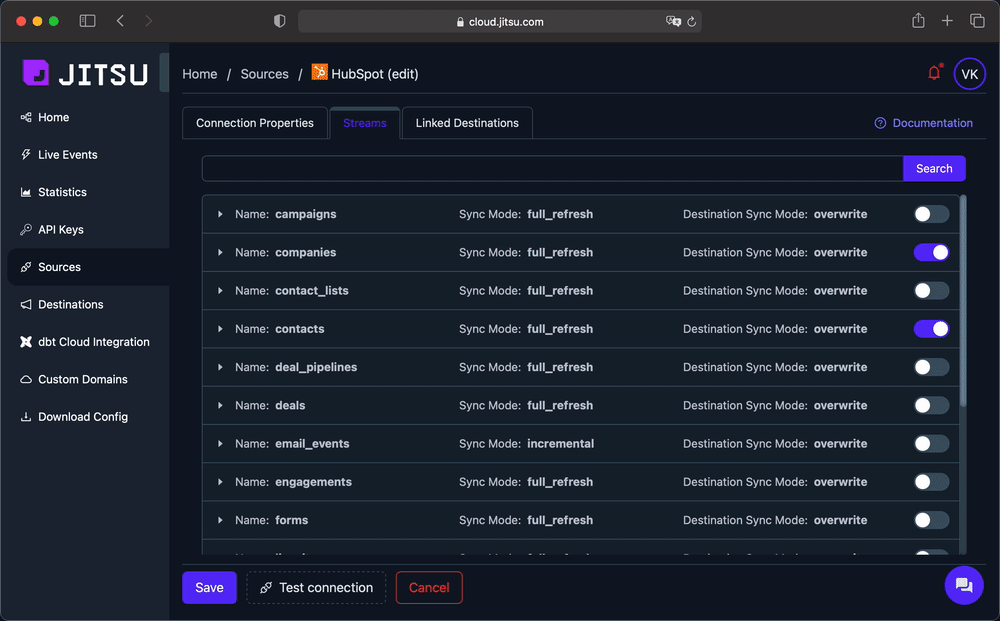Open Live Events from the sidebar
The width and height of the screenshot is (1000, 621).
(69, 154)
